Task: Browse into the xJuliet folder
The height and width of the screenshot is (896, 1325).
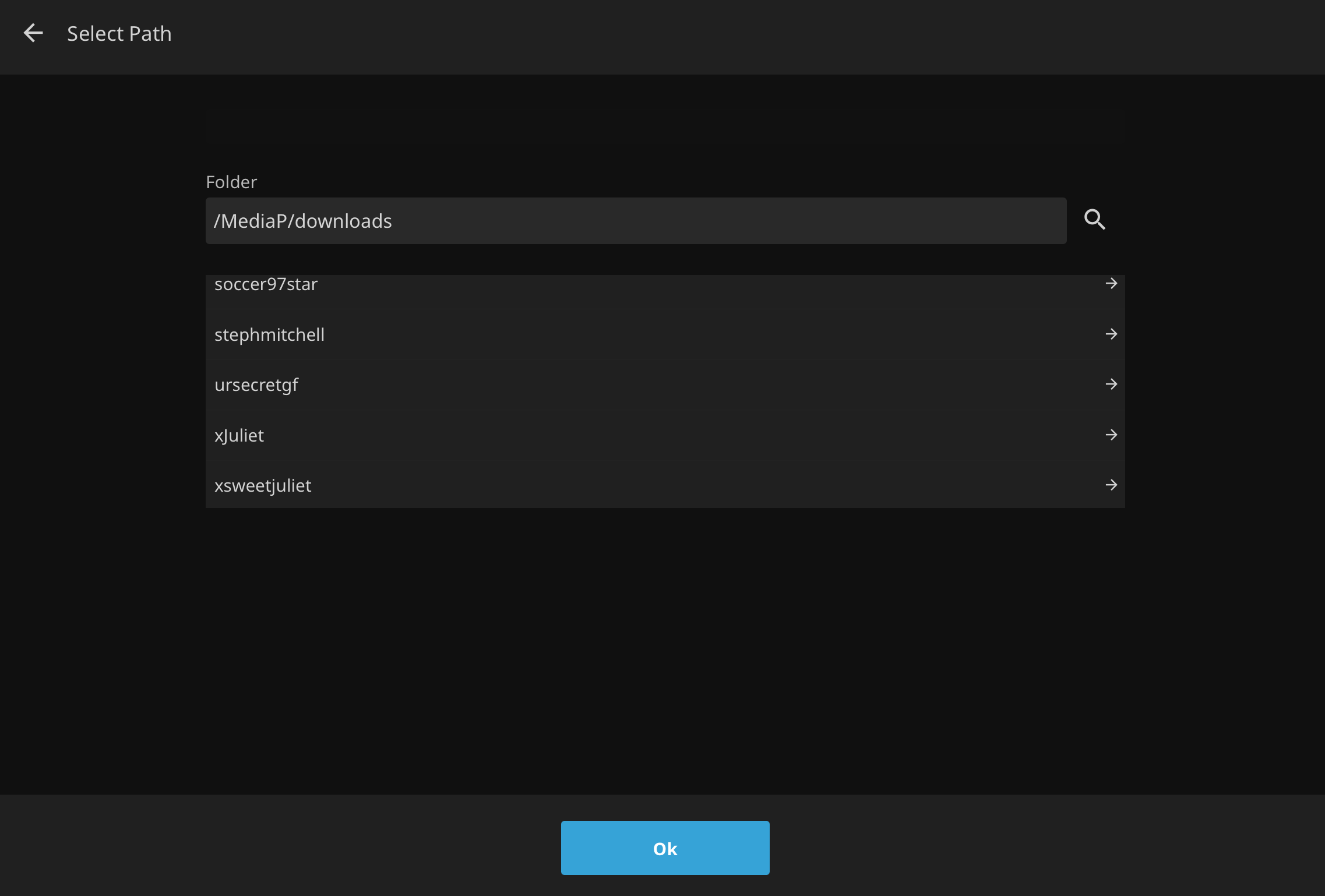Action: (x=239, y=435)
